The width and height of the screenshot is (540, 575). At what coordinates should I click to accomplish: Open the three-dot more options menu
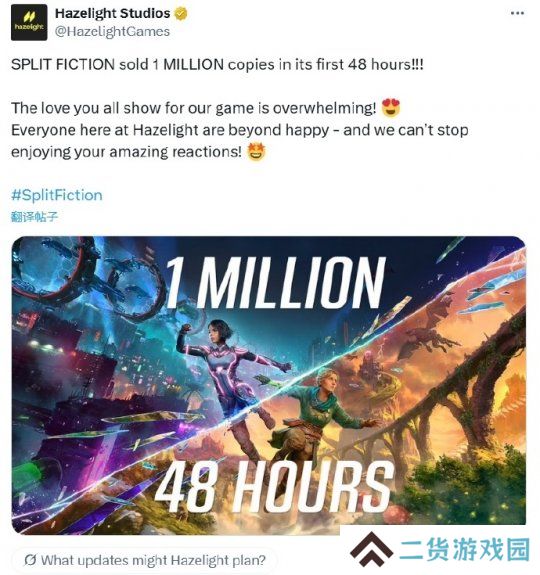(x=517, y=13)
